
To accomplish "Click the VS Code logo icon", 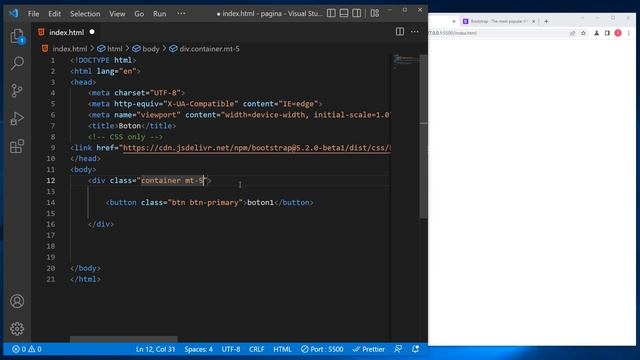I will coord(13,13).
